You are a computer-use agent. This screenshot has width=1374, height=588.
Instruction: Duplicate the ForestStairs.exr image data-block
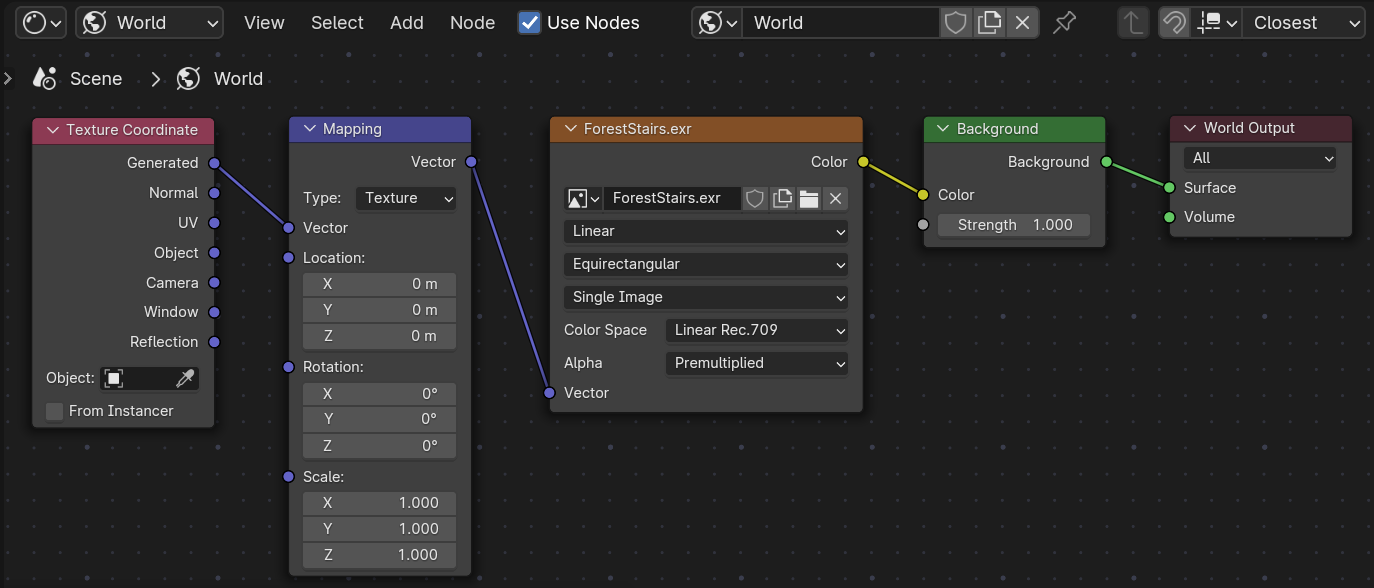click(782, 198)
